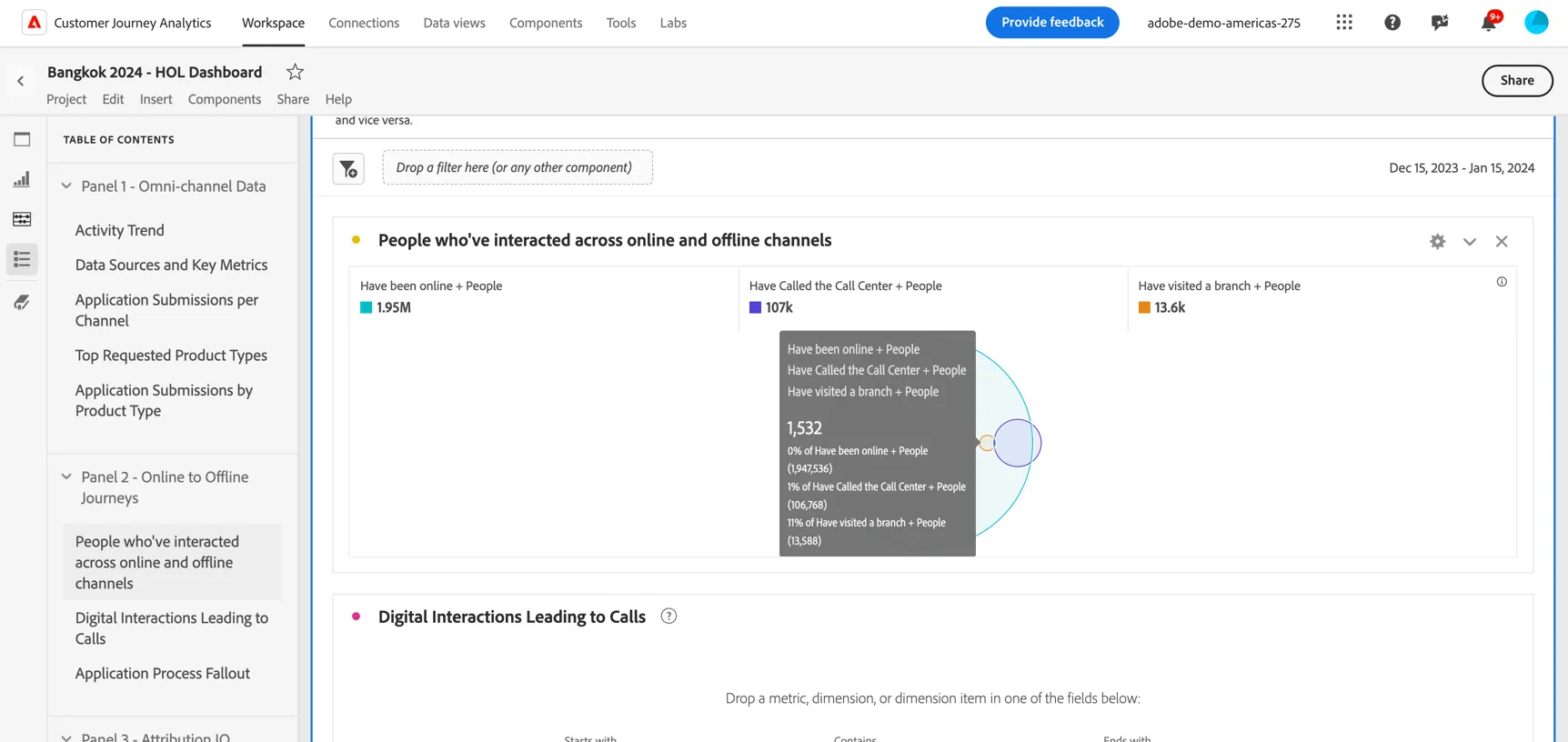Viewport: 1568px width, 742px height.
Task: Select the Table of Contents rail icon
Action: (x=22, y=259)
